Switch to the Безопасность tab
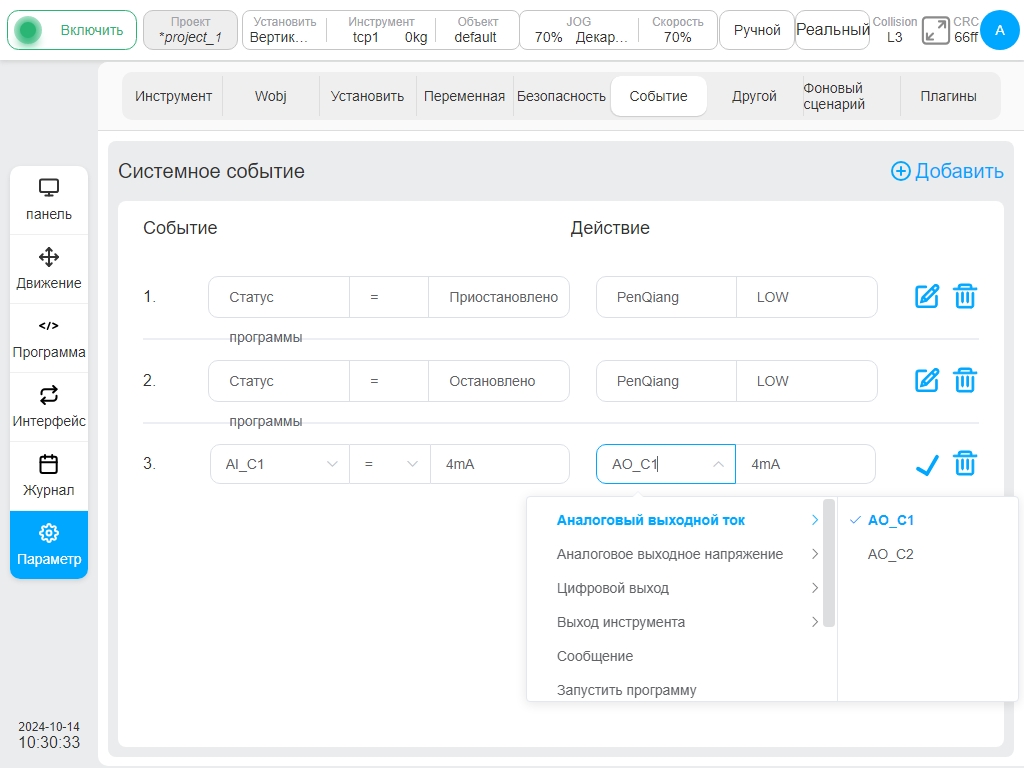The width and height of the screenshot is (1024, 768). (561, 96)
